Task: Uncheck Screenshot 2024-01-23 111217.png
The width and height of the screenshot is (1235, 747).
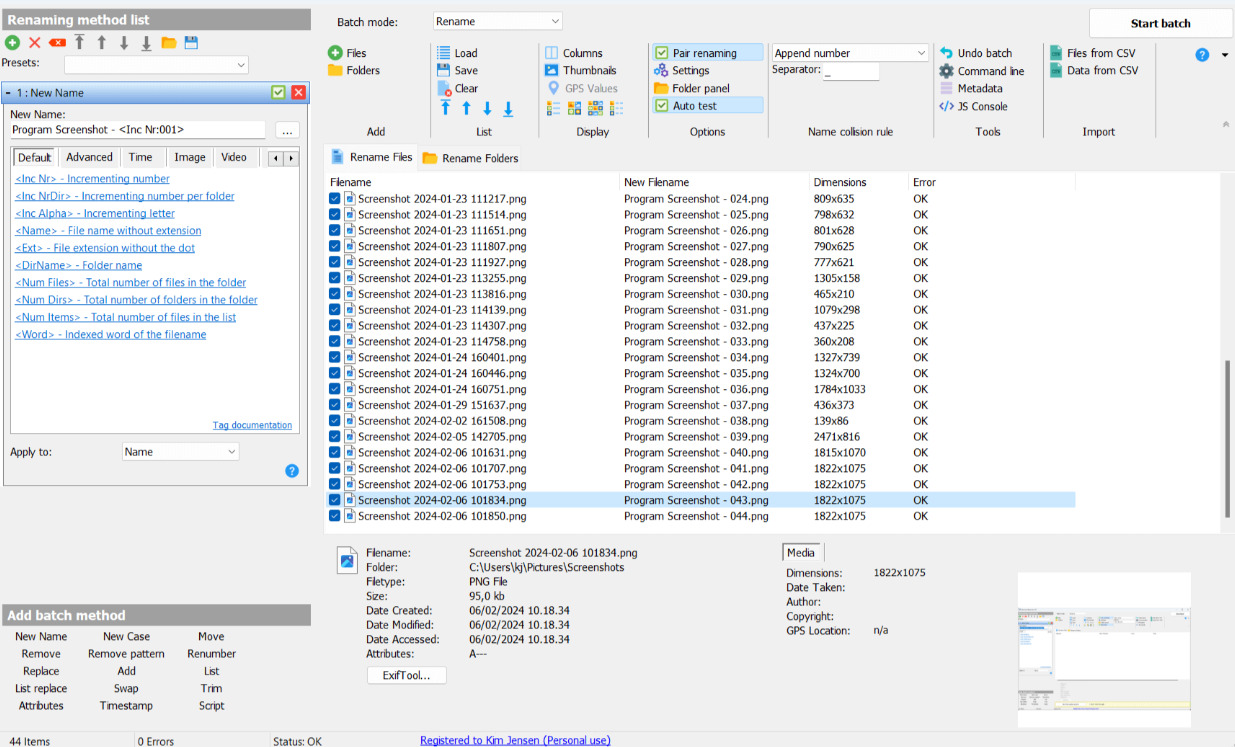Action: point(335,199)
